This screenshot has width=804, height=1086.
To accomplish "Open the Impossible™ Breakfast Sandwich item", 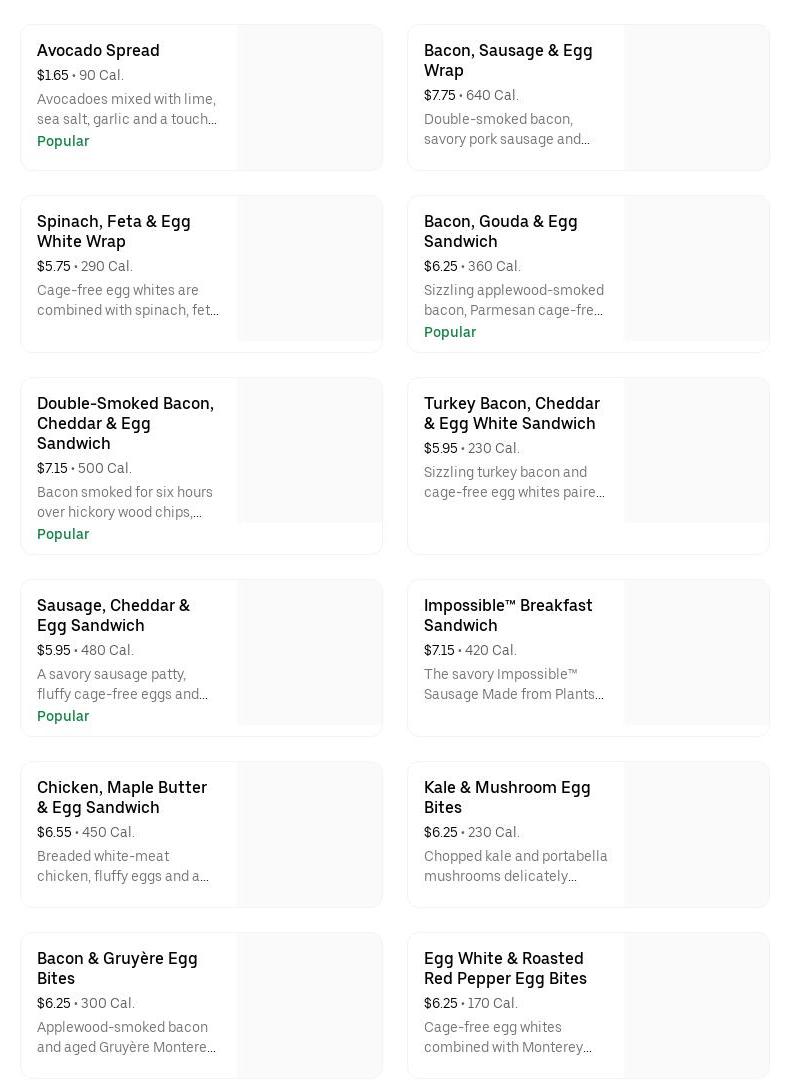I will point(508,615).
